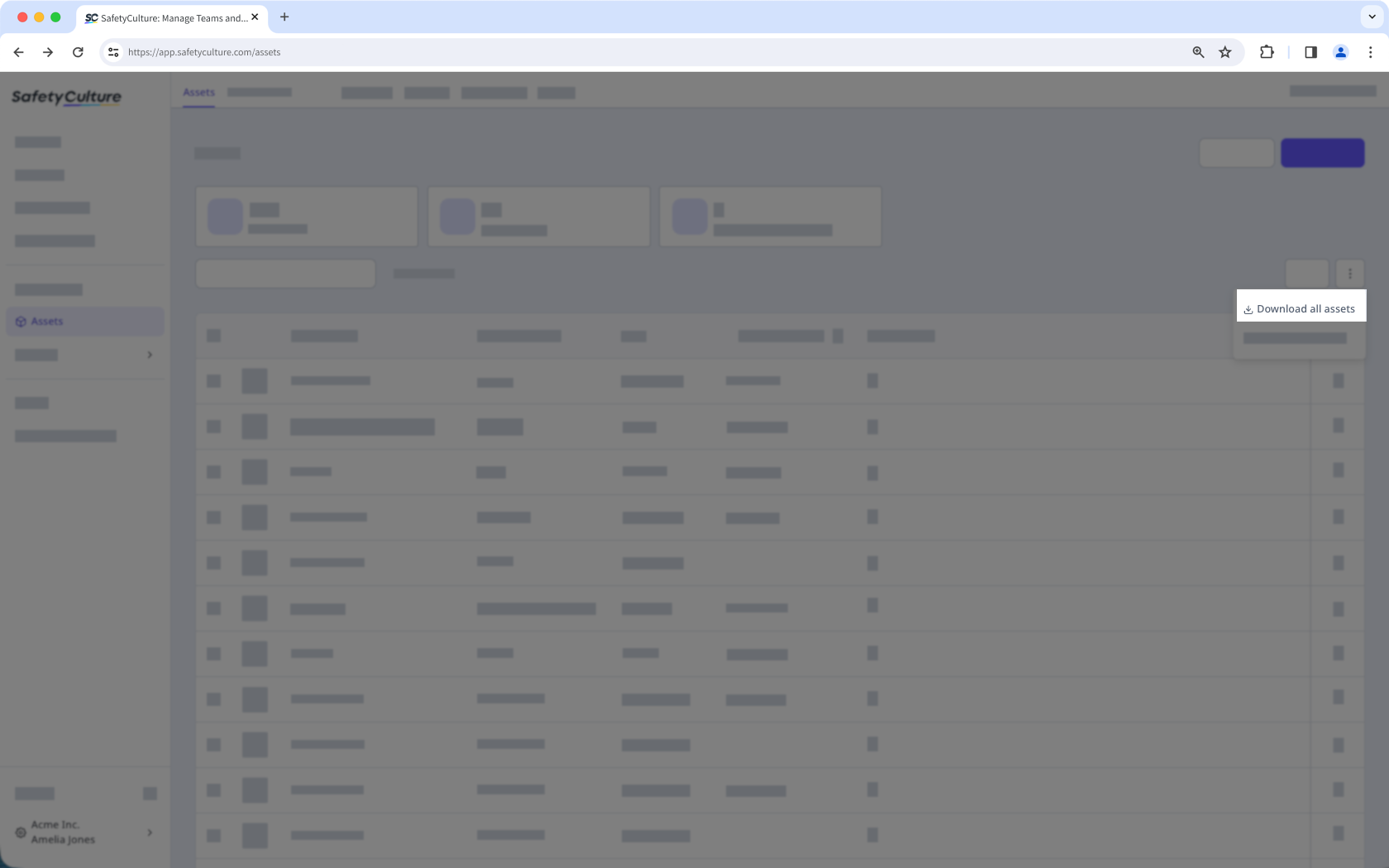
Task: Toggle the browser side panel icon
Action: click(x=1310, y=52)
